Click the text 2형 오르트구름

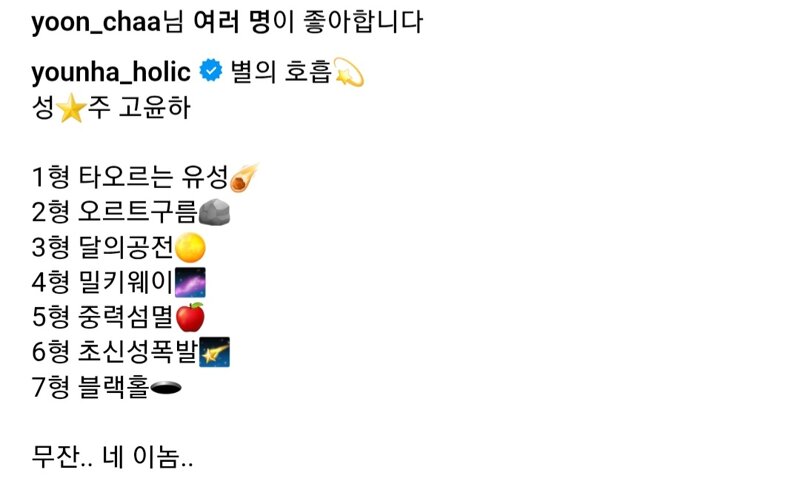[115, 212]
